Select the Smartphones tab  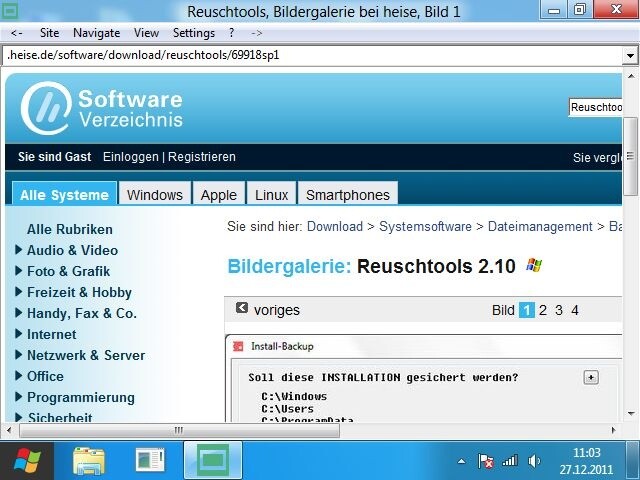348,194
